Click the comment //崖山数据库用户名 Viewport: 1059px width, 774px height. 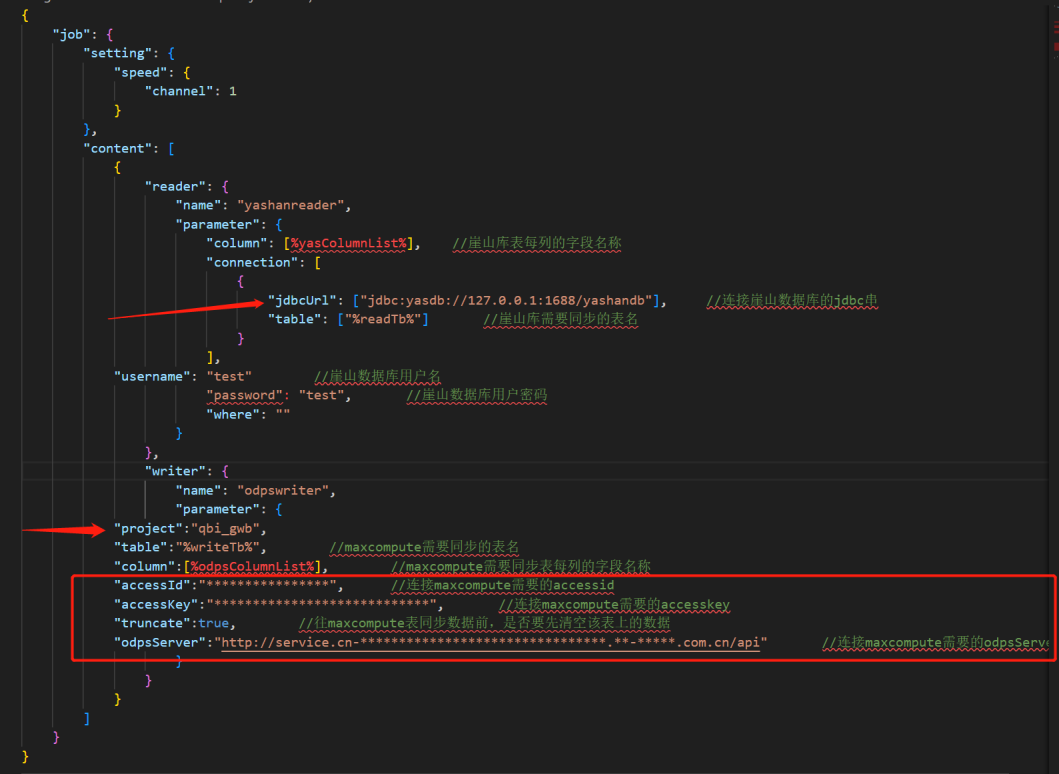click(x=378, y=376)
